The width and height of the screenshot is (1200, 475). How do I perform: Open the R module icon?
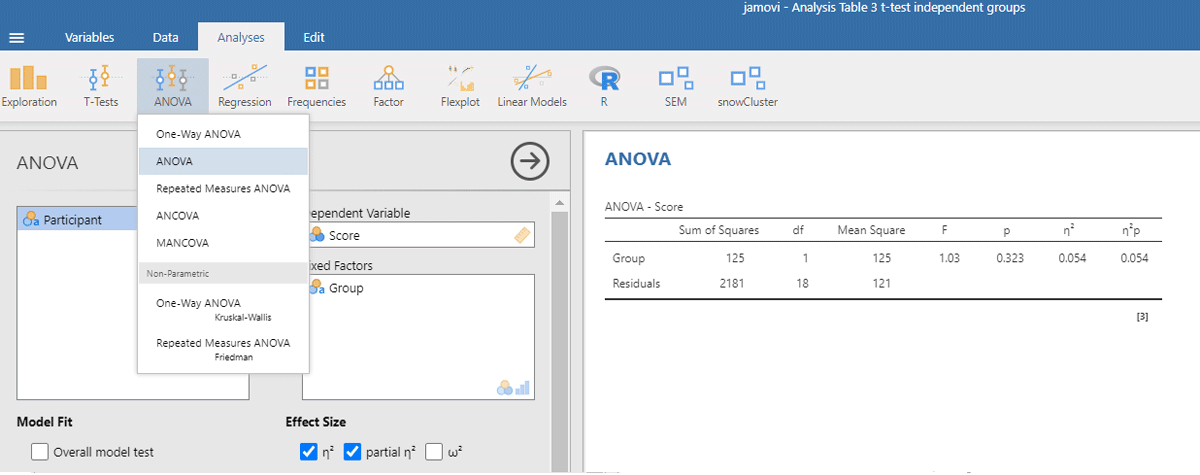point(604,86)
